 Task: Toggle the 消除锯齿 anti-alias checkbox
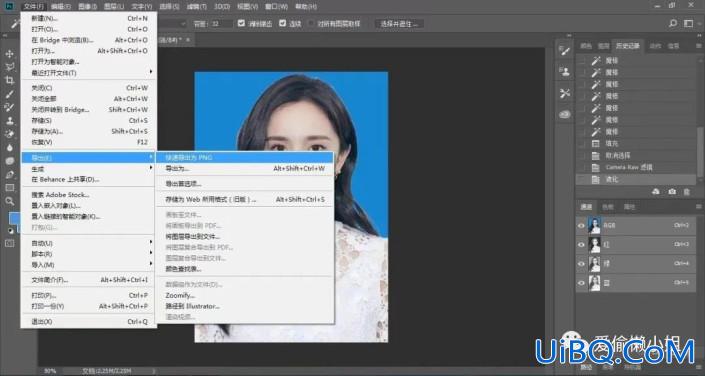tap(241, 23)
